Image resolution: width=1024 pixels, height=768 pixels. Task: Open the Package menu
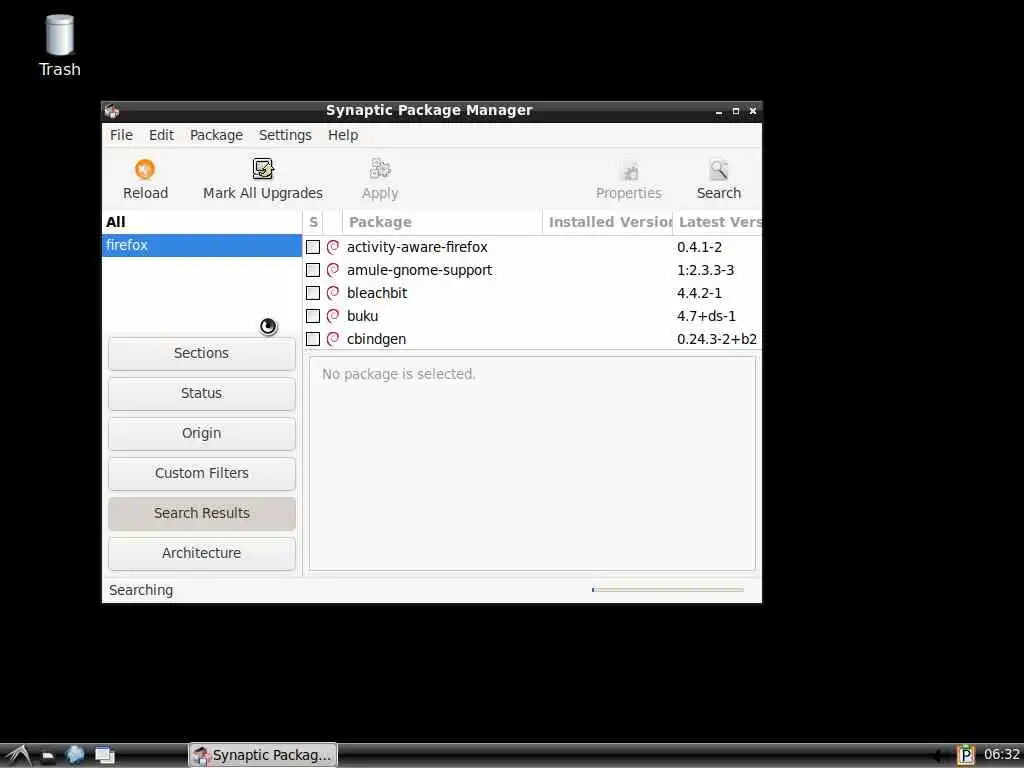click(x=216, y=135)
